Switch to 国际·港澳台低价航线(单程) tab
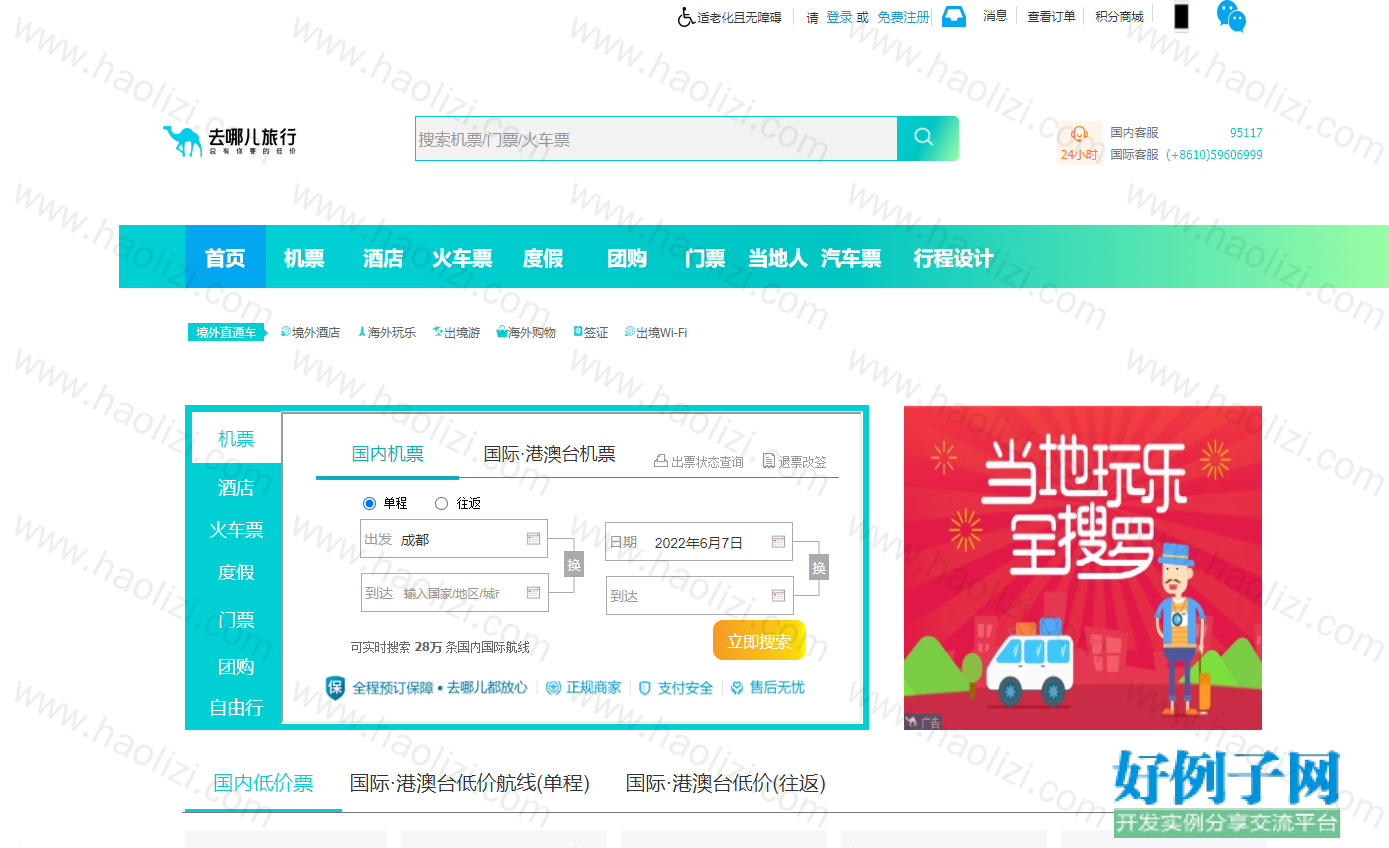The height and width of the screenshot is (848, 1389). pos(470,783)
